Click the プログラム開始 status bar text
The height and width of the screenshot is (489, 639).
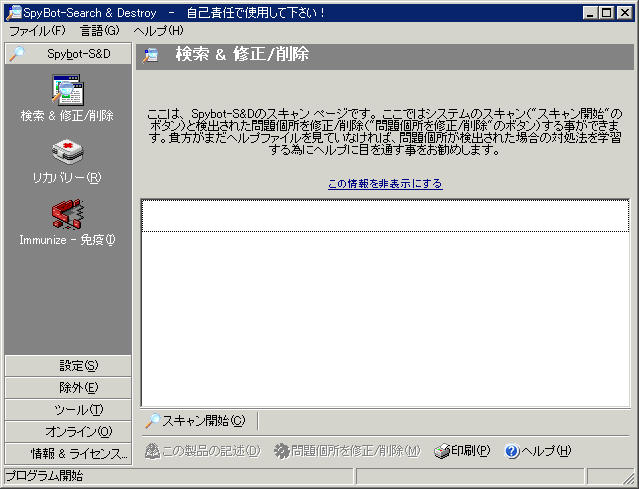pyautogui.click(x=44, y=476)
